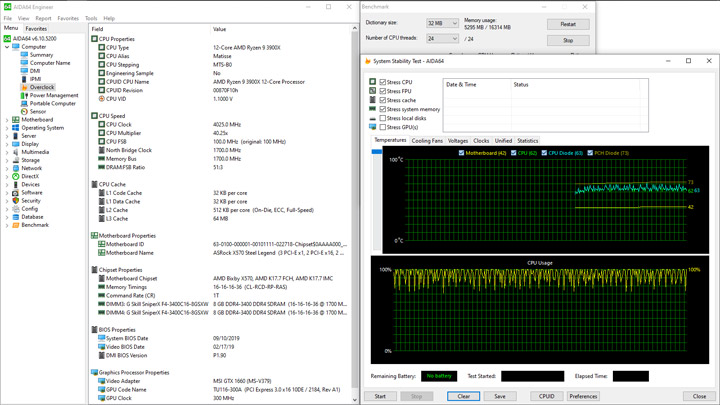Open the Power Management tree item
This screenshot has height=405, width=720.
pyautogui.click(x=53, y=95)
